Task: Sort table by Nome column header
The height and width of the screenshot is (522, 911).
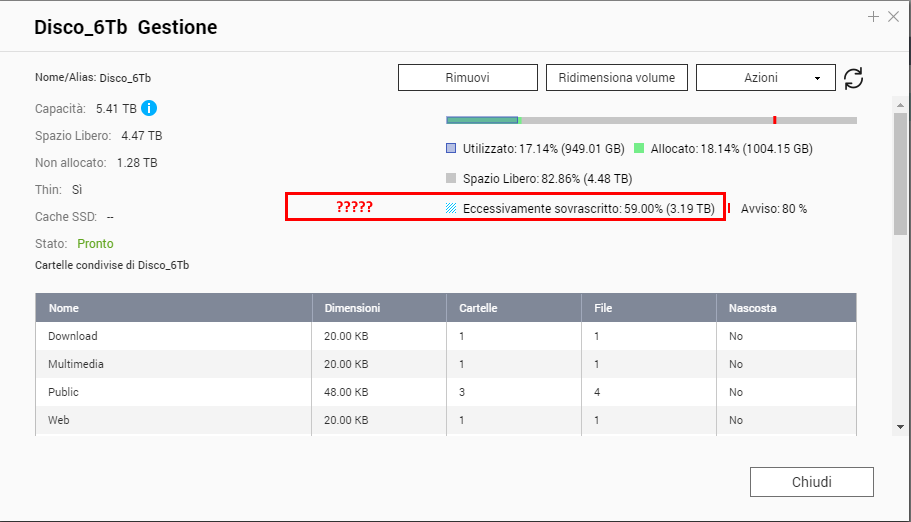Action: pyautogui.click(x=64, y=308)
